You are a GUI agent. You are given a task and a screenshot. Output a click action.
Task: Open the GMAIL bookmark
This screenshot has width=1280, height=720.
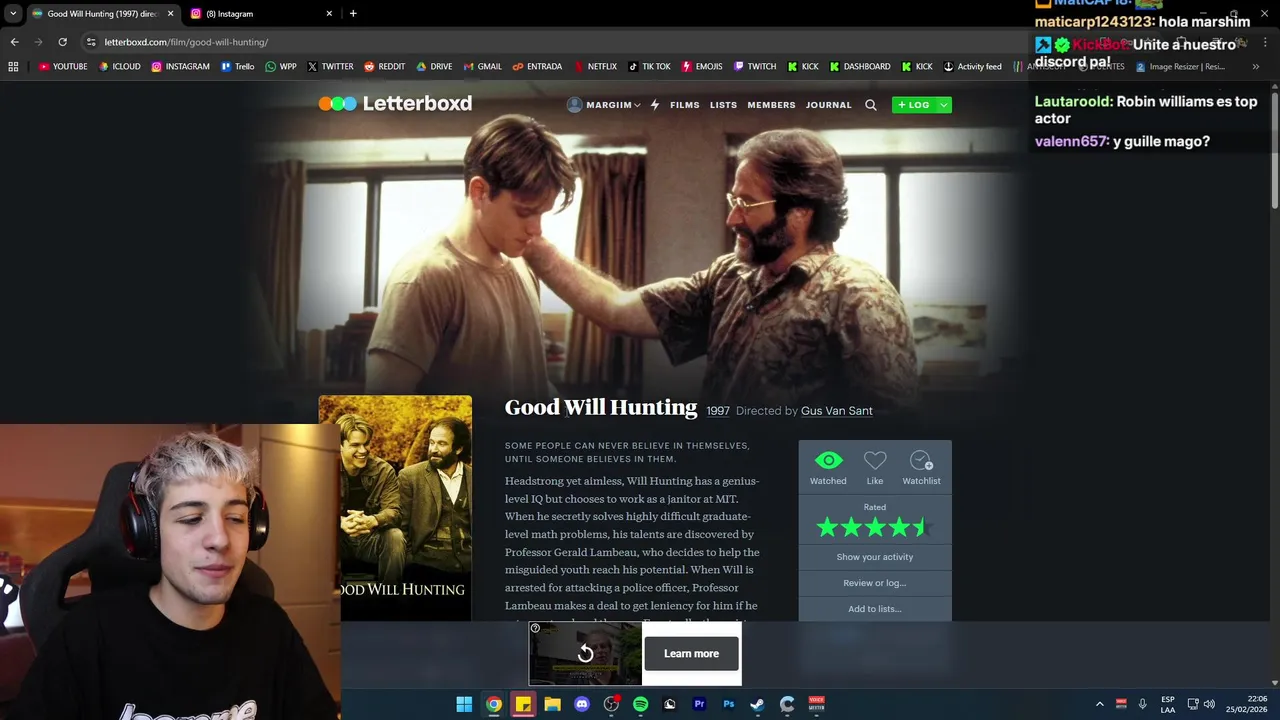482,67
